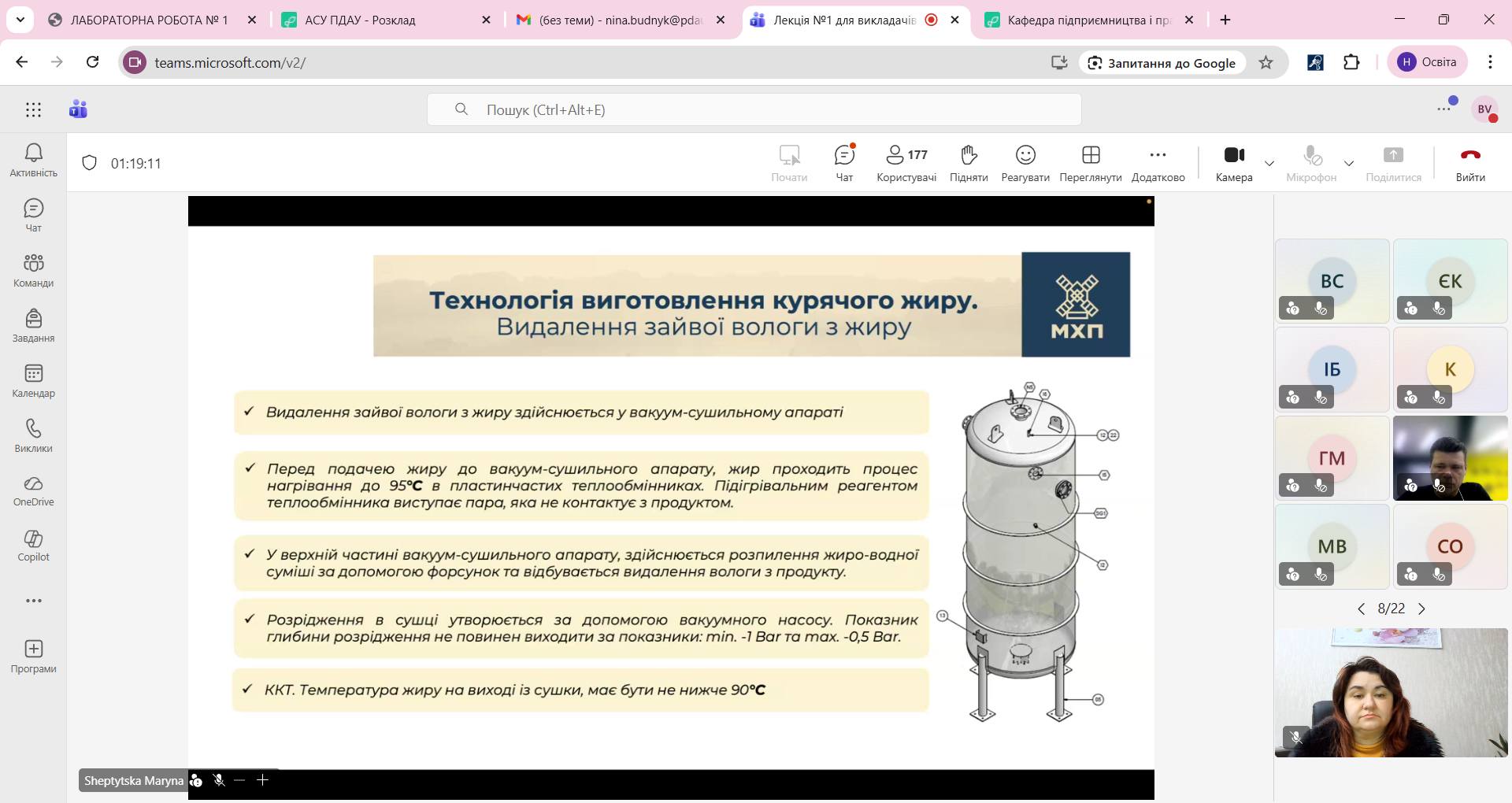The image size is (1512, 803).
Task: Open the tab search dropdown in browser
Action: 20,20
